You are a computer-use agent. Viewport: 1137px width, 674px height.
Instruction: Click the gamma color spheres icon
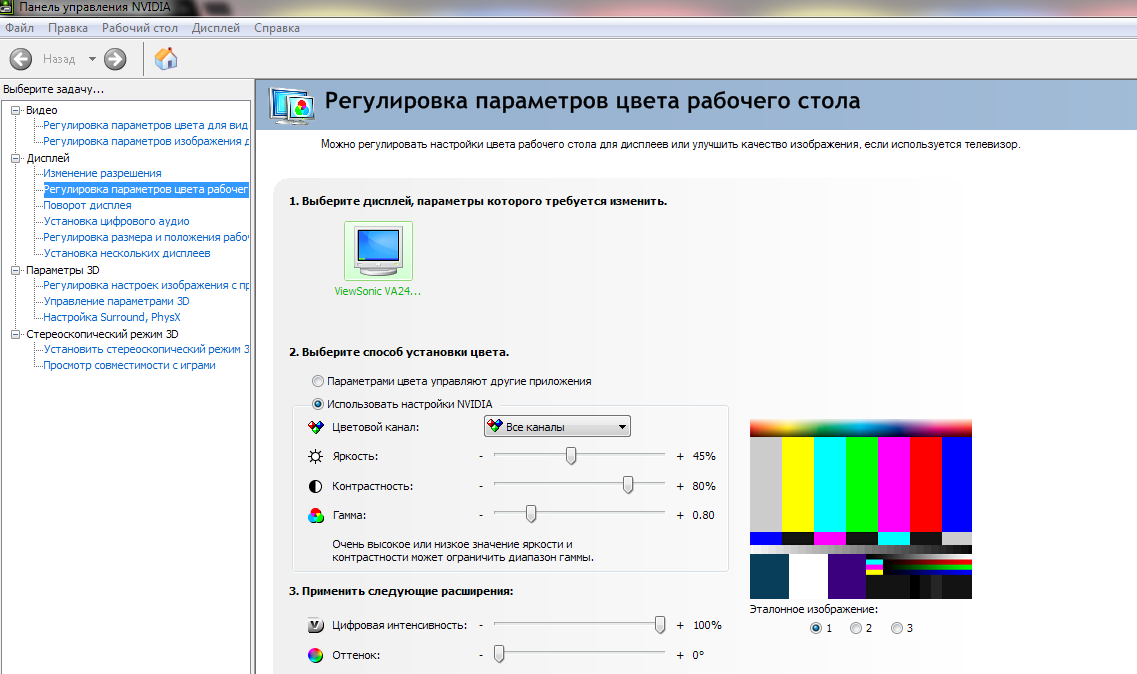(x=315, y=516)
